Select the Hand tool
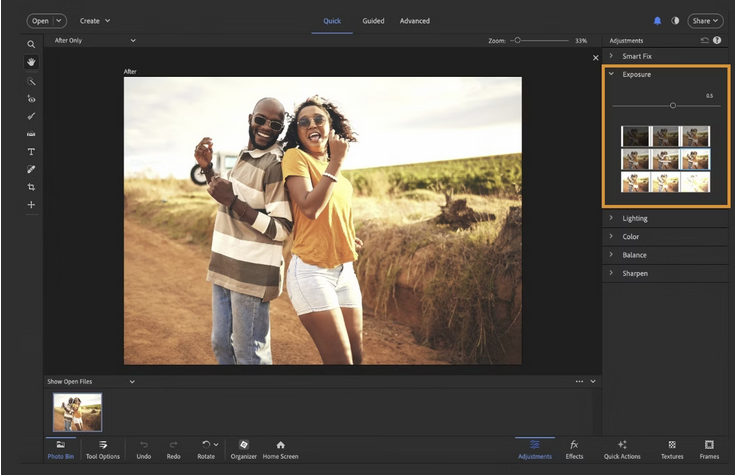This screenshot has width=735, height=475. [31, 62]
